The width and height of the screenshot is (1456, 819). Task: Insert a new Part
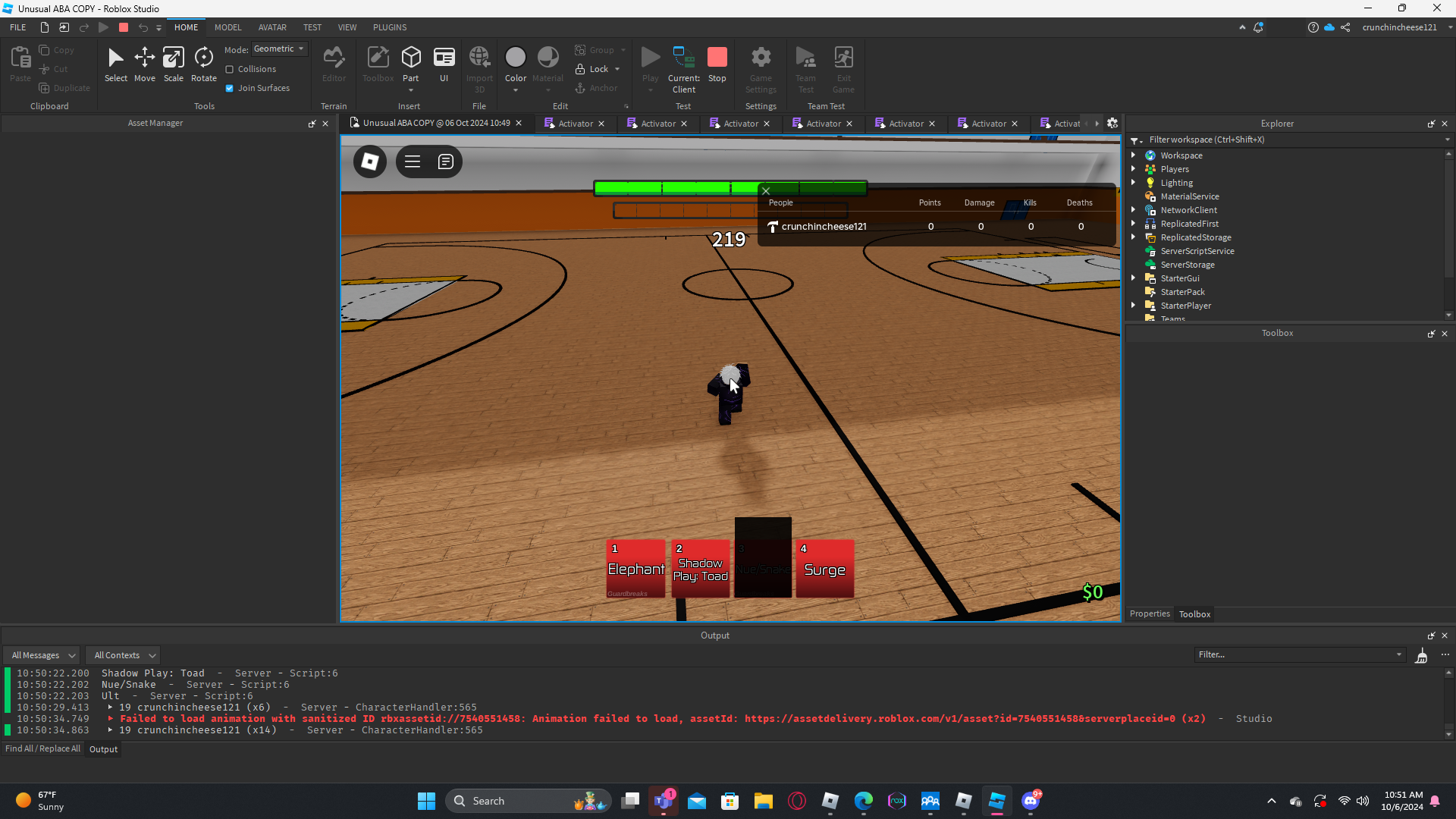pos(410,58)
